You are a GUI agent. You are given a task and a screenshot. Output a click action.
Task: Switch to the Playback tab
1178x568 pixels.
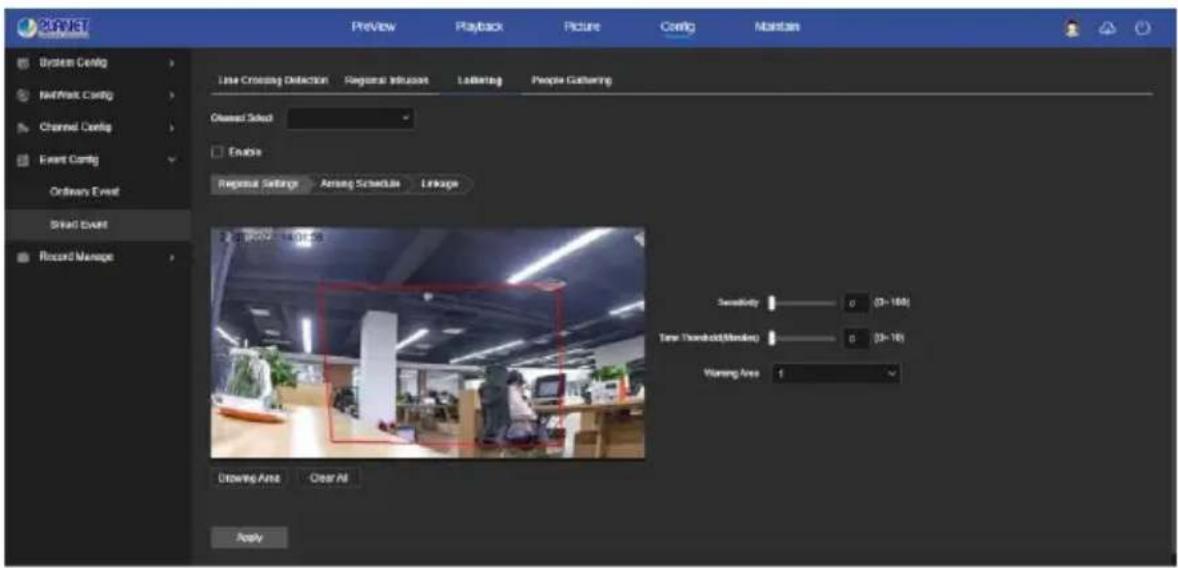click(479, 27)
